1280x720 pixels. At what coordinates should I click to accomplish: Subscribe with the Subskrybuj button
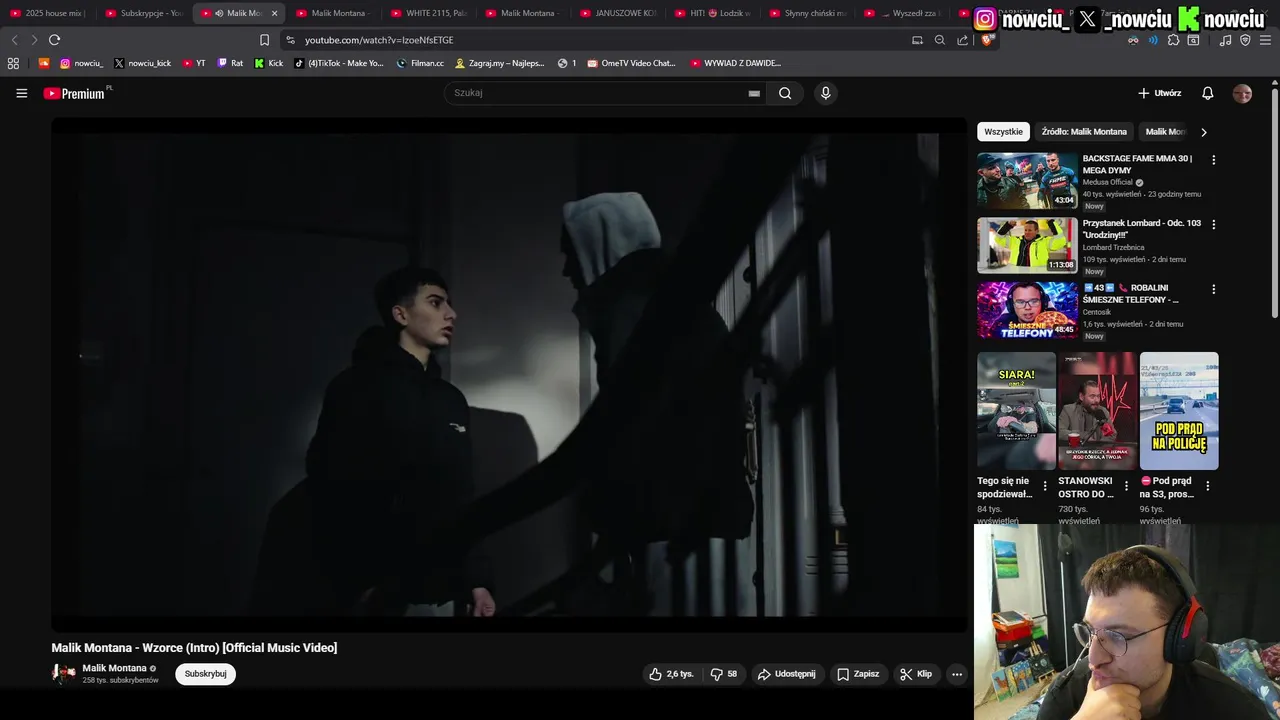tap(205, 674)
